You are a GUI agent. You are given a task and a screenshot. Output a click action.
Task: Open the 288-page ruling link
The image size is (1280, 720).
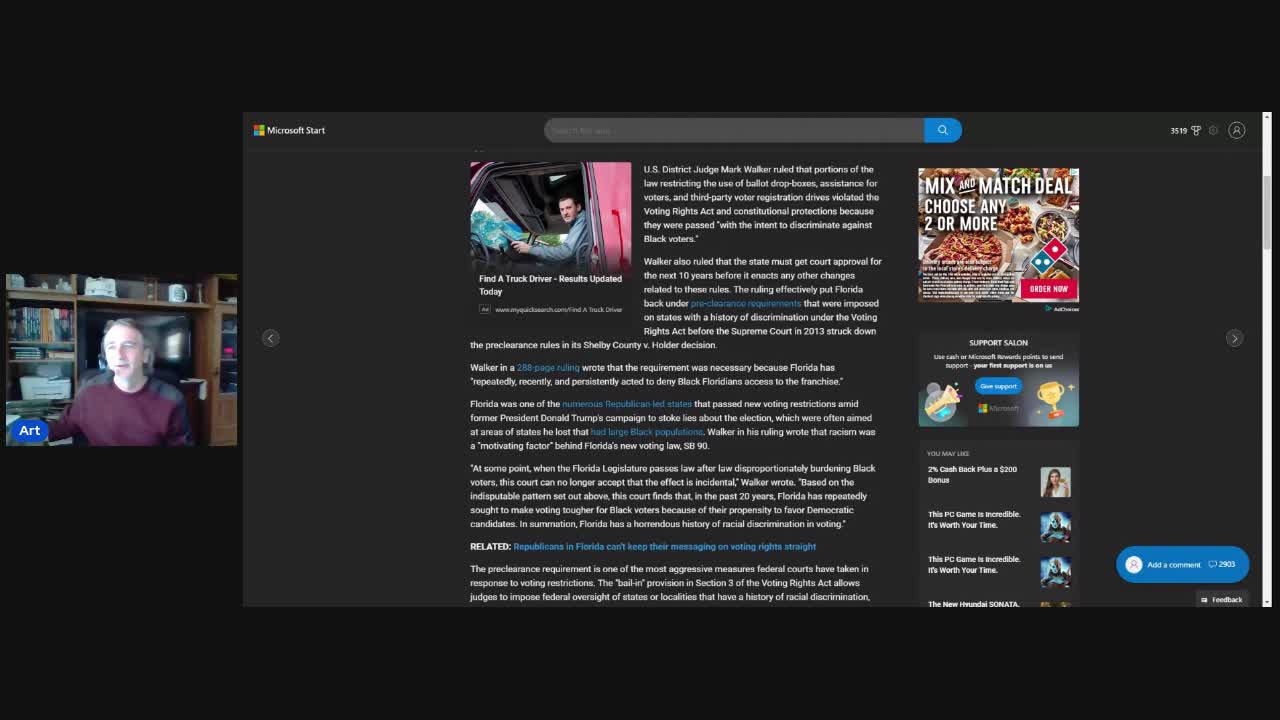pos(548,367)
